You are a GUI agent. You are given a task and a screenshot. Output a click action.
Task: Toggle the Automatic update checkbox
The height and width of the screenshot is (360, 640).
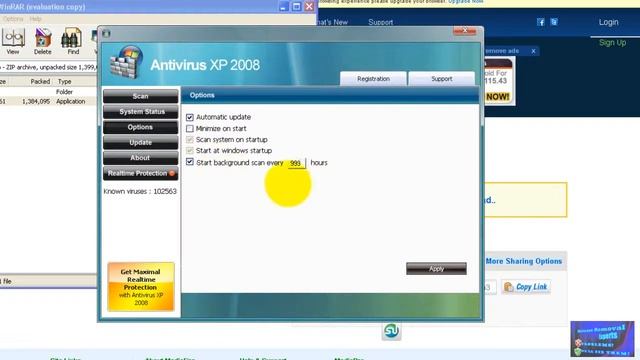(190, 117)
